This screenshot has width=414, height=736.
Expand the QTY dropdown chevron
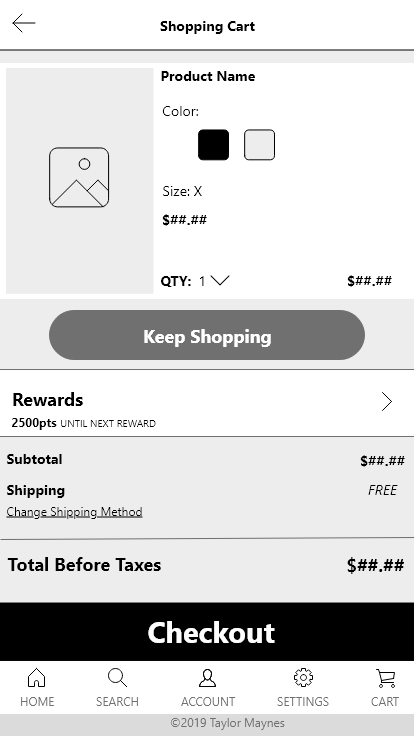click(x=220, y=280)
